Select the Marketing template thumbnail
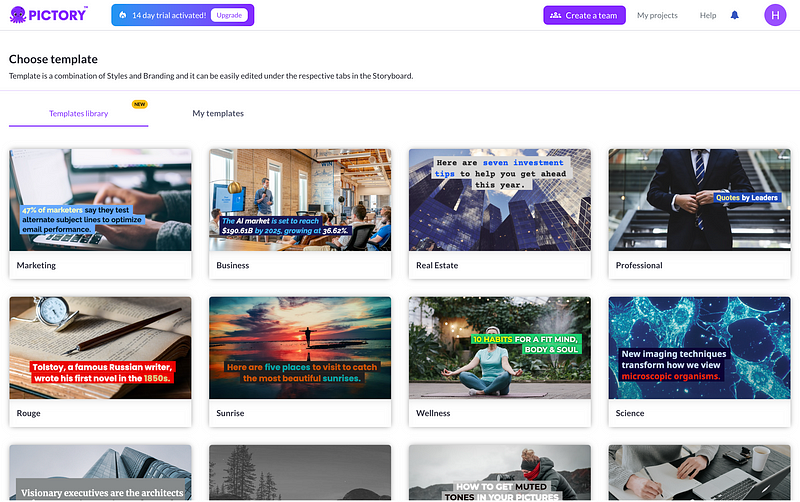The height and width of the screenshot is (502, 800). pyautogui.click(x=101, y=199)
